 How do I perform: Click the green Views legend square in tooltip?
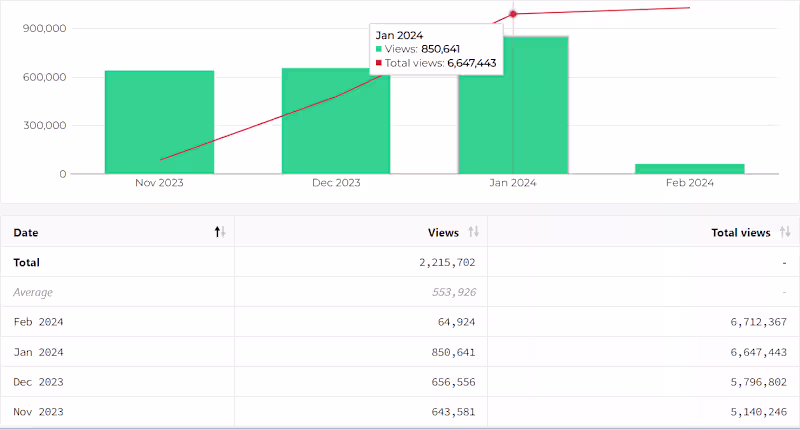379,49
